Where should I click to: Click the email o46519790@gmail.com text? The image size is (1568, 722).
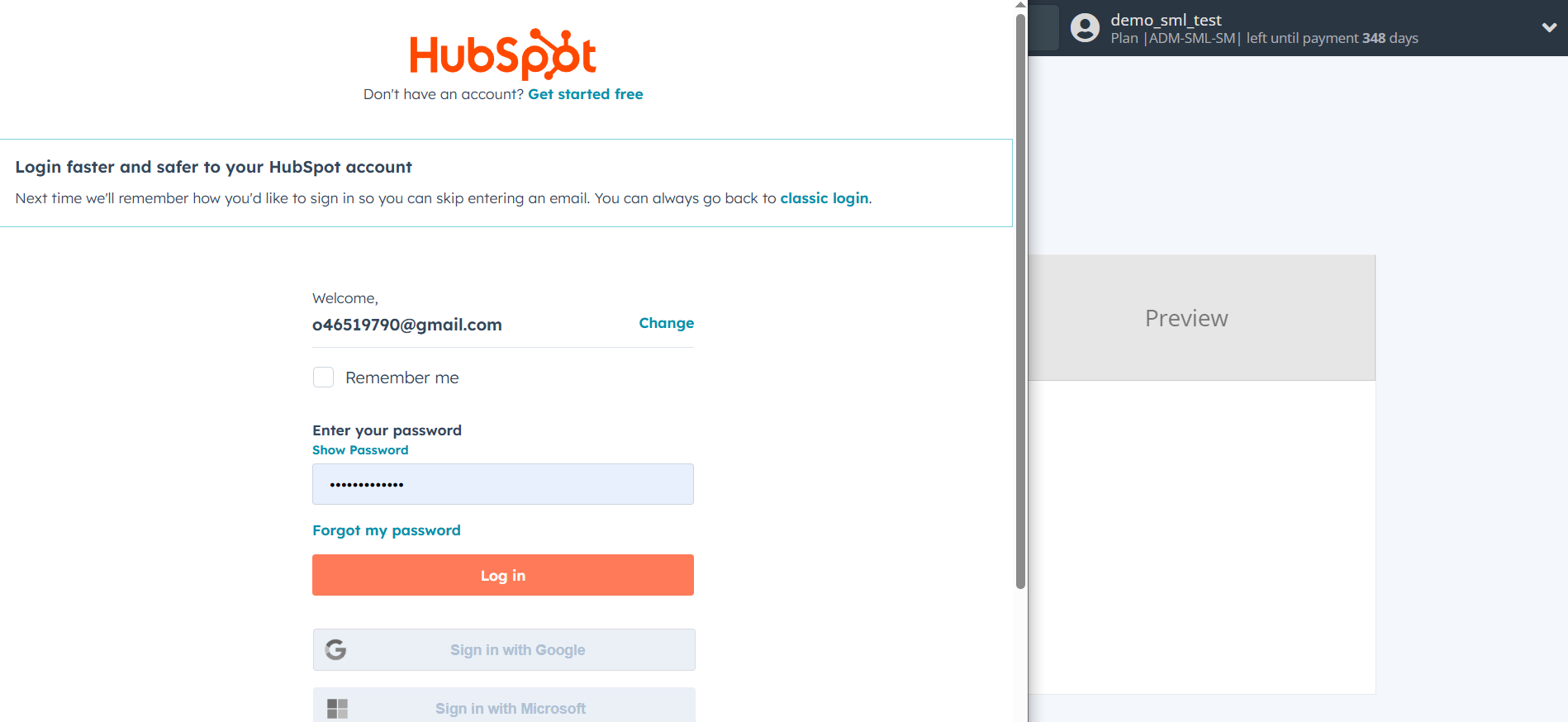[x=406, y=325]
